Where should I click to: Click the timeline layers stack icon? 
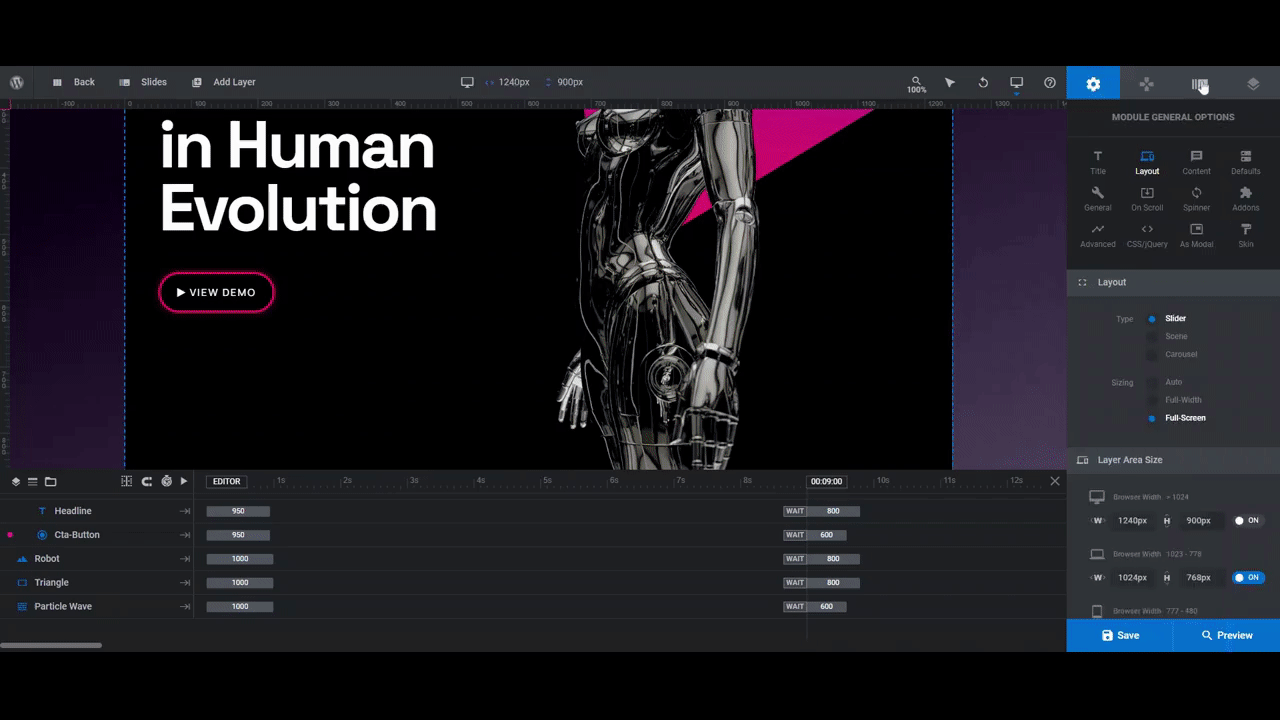click(16, 481)
